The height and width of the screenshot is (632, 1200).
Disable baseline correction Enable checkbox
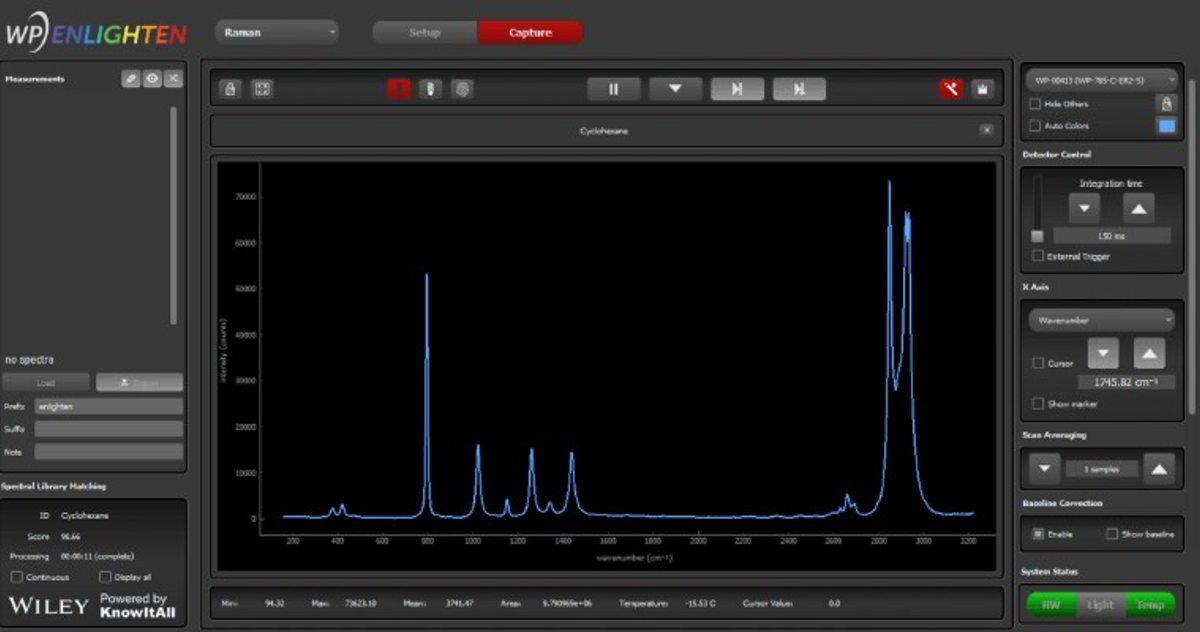[x=1038, y=534]
